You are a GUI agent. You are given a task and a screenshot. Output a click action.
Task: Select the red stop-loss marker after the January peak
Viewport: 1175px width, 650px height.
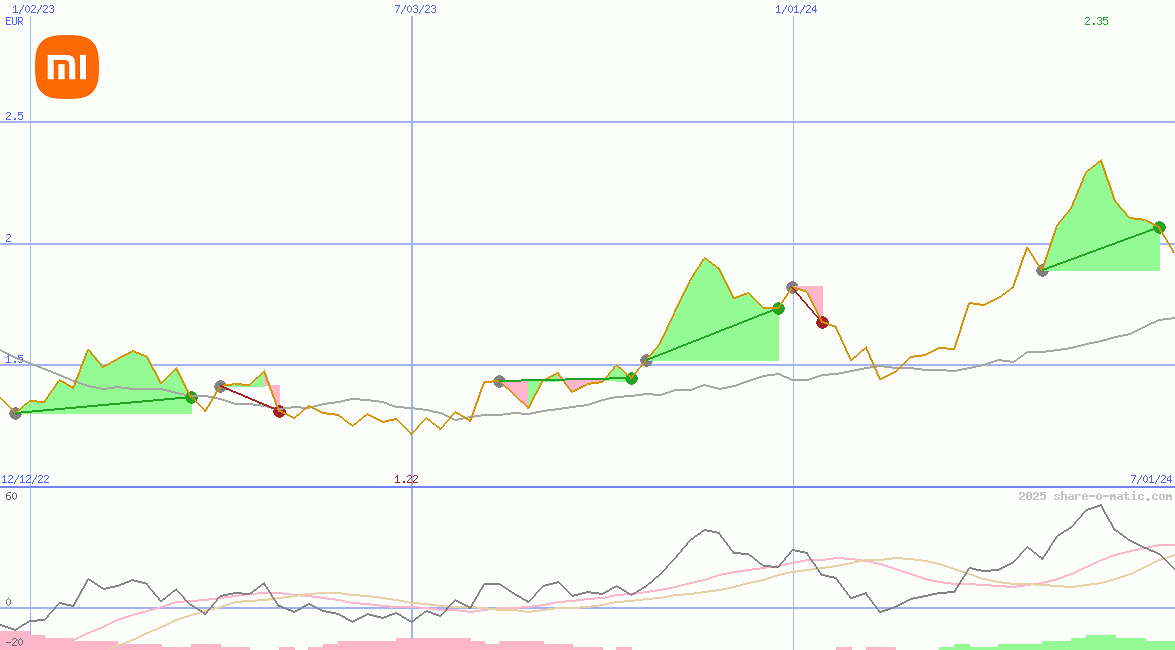[x=821, y=322]
